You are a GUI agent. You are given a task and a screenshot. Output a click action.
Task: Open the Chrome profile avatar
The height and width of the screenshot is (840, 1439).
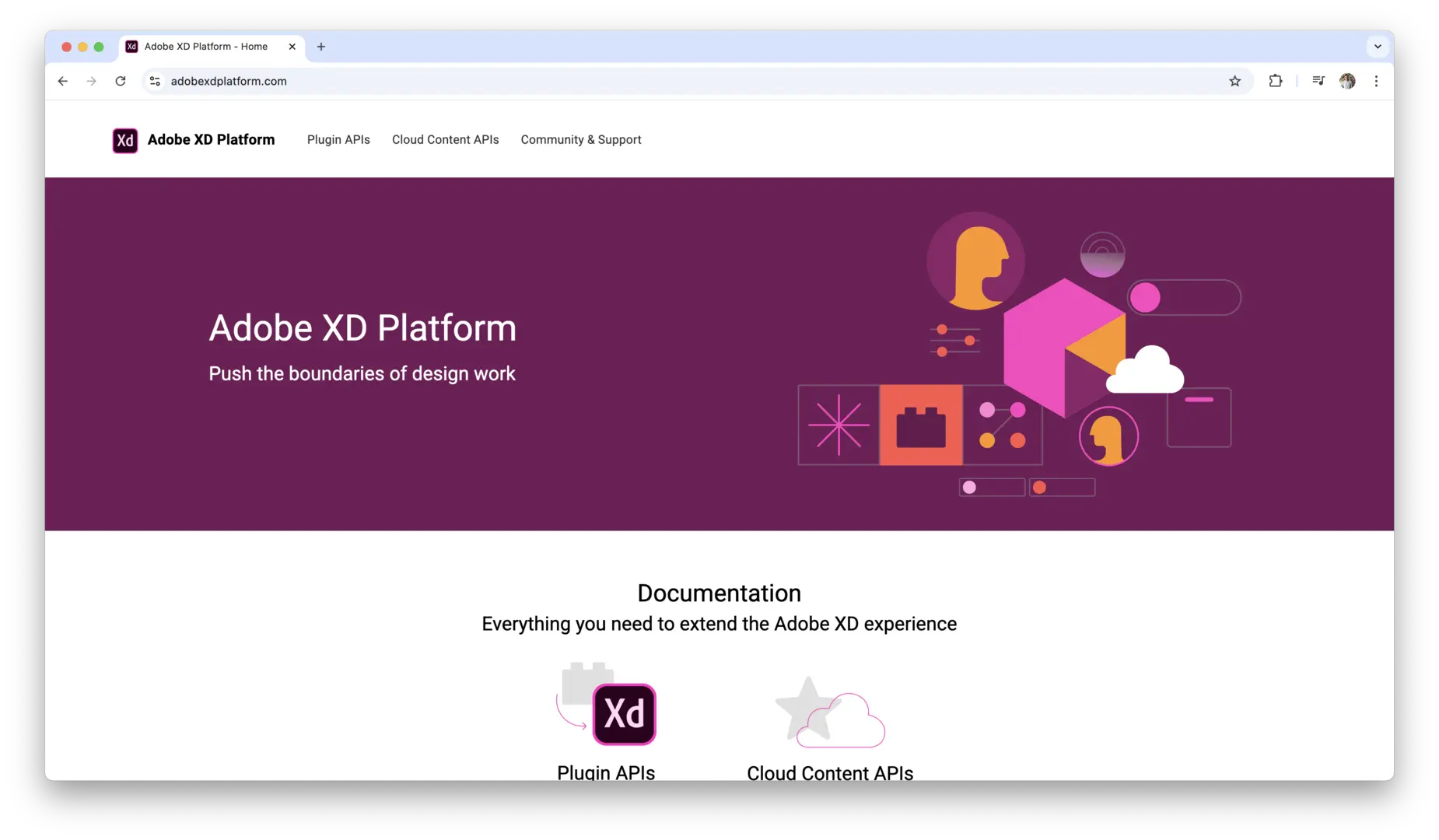click(x=1347, y=81)
